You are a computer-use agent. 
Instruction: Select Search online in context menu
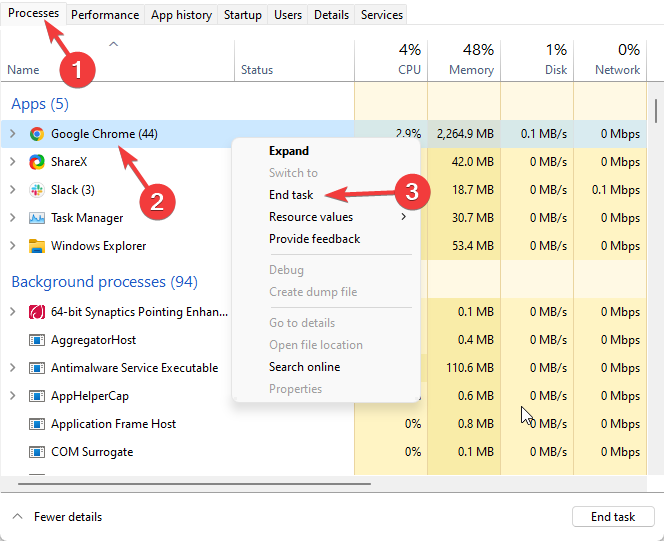point(304,367)
